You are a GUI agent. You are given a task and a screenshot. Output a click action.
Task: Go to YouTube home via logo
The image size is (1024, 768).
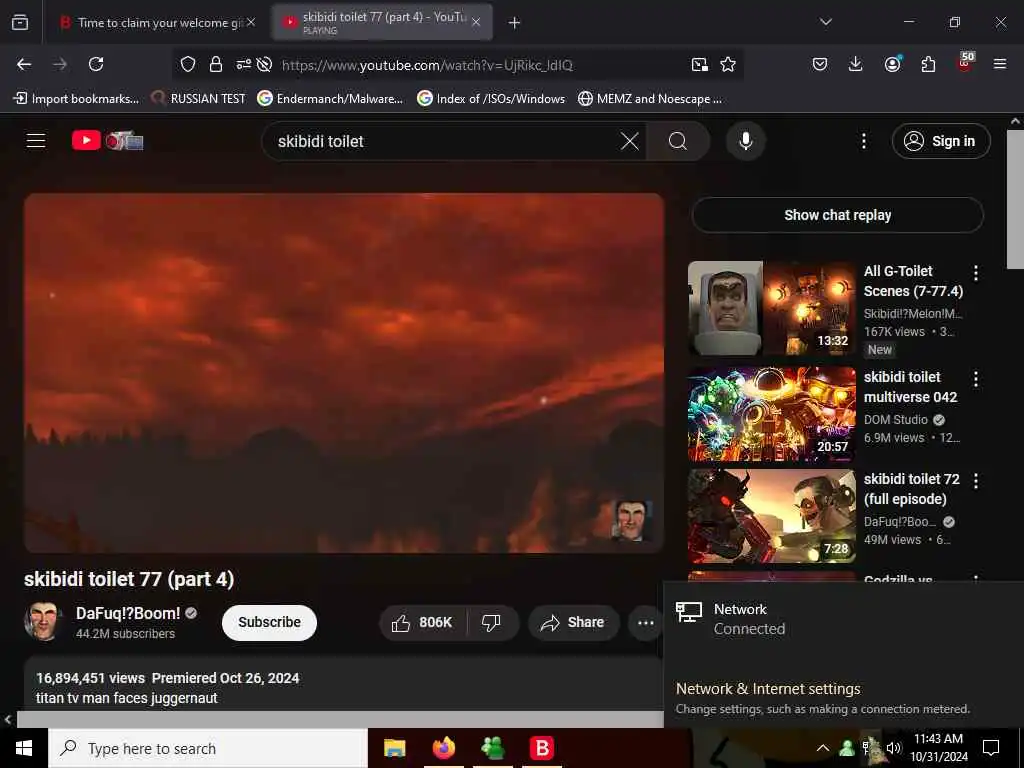pyautogui.click(x=108, y=140)
